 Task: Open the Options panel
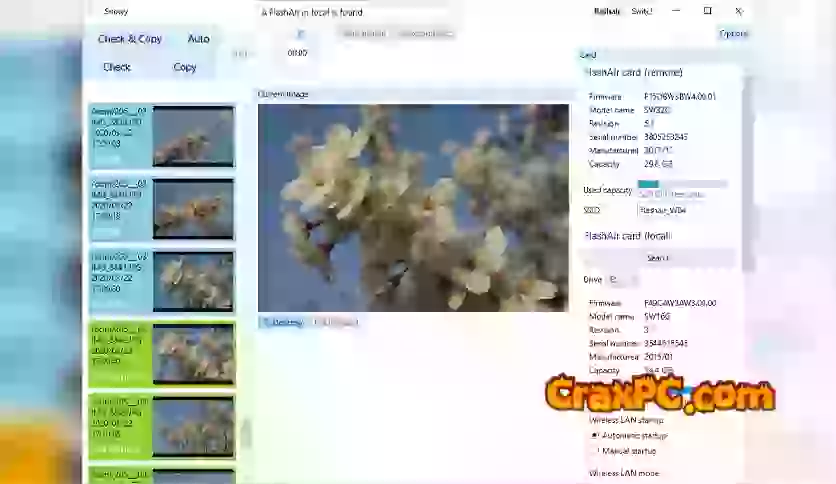[733, 34]
